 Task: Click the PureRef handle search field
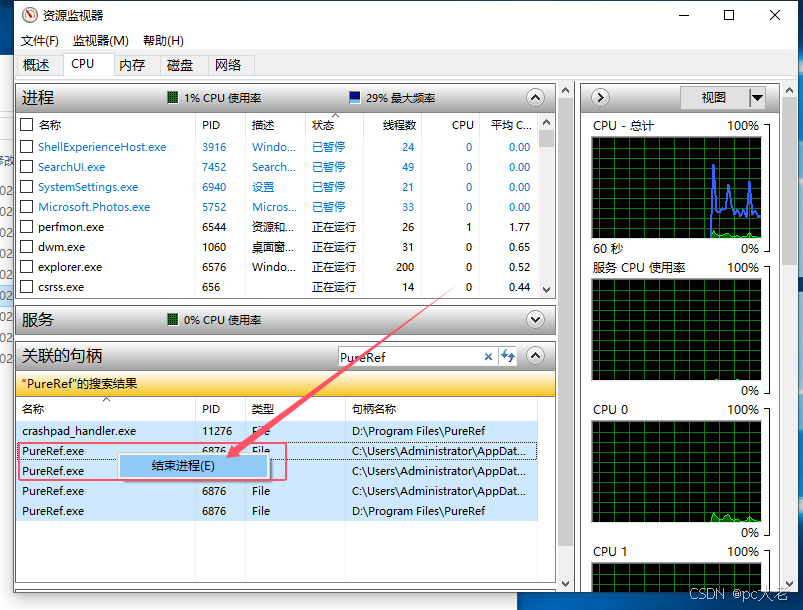[410, 357]
